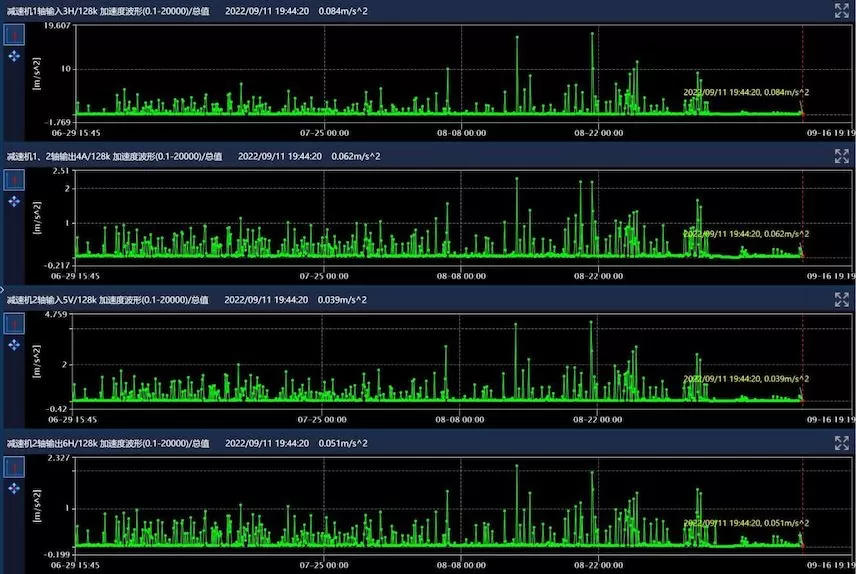Click the pan tool in the 5V chart
Screen dimensions: 856x574
14,345
